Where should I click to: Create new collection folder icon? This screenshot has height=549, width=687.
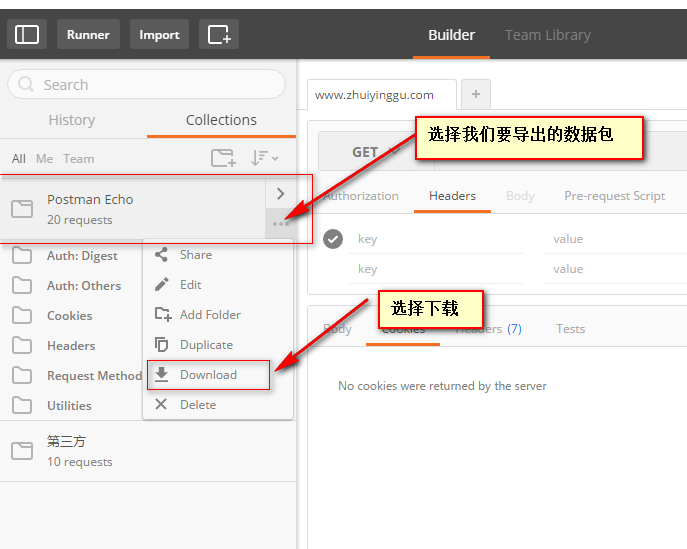(223, 158)
